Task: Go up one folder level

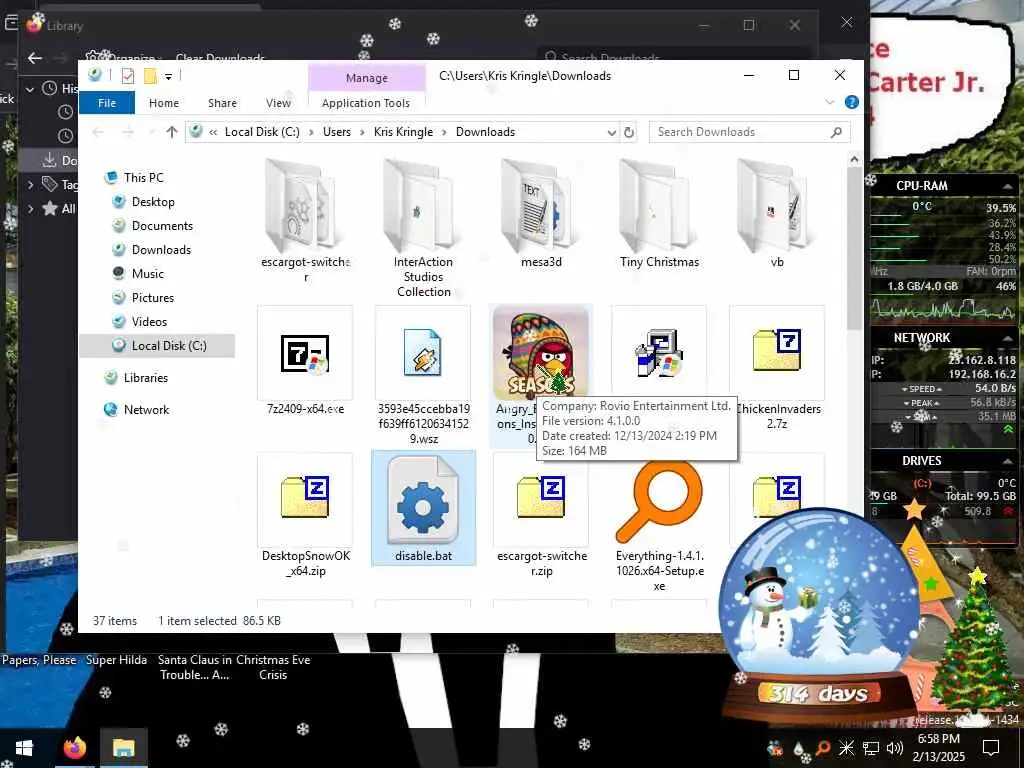Action: tap(172, 132)
